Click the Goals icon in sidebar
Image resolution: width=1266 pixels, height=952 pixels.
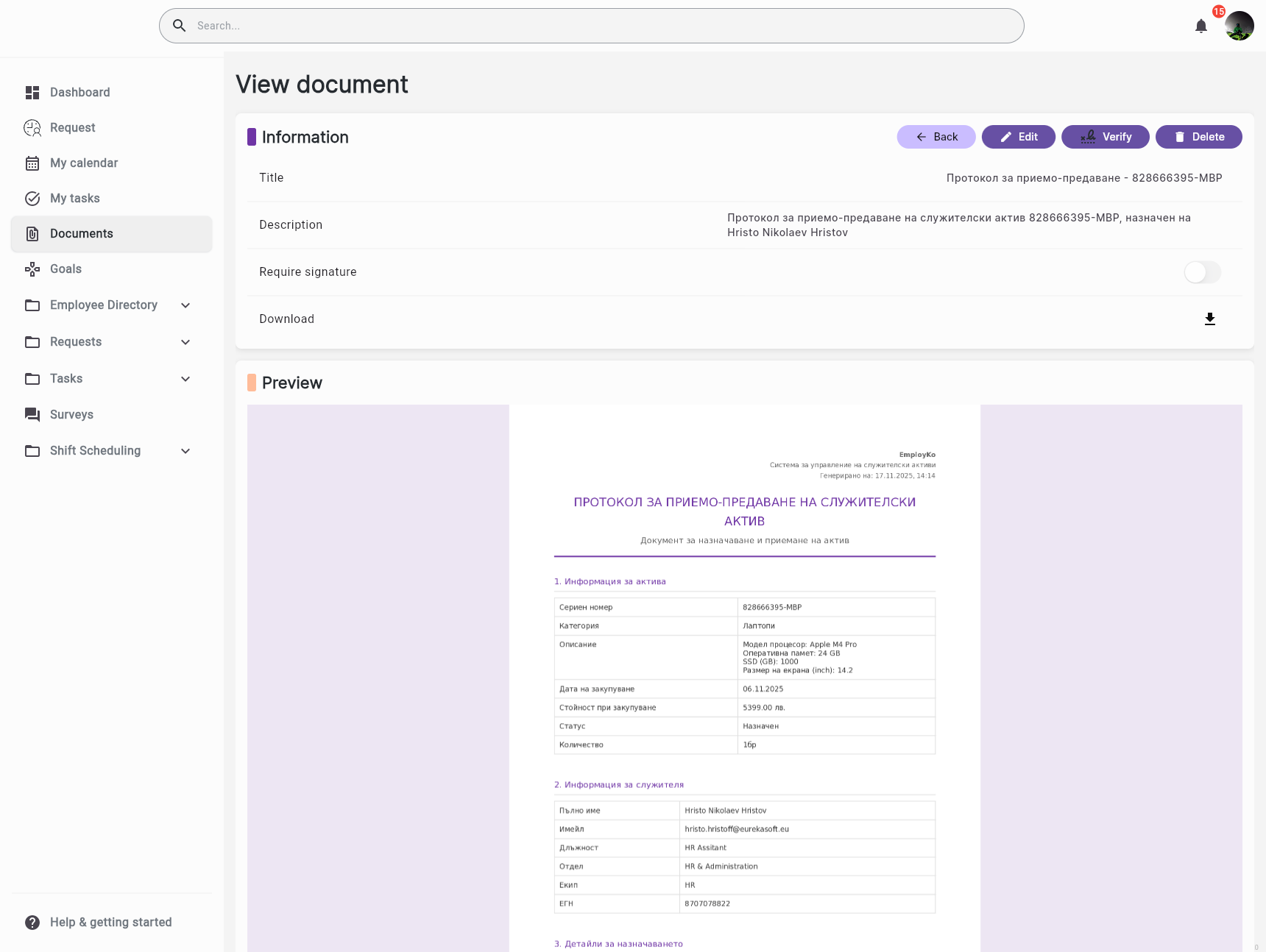click(32, 269)
